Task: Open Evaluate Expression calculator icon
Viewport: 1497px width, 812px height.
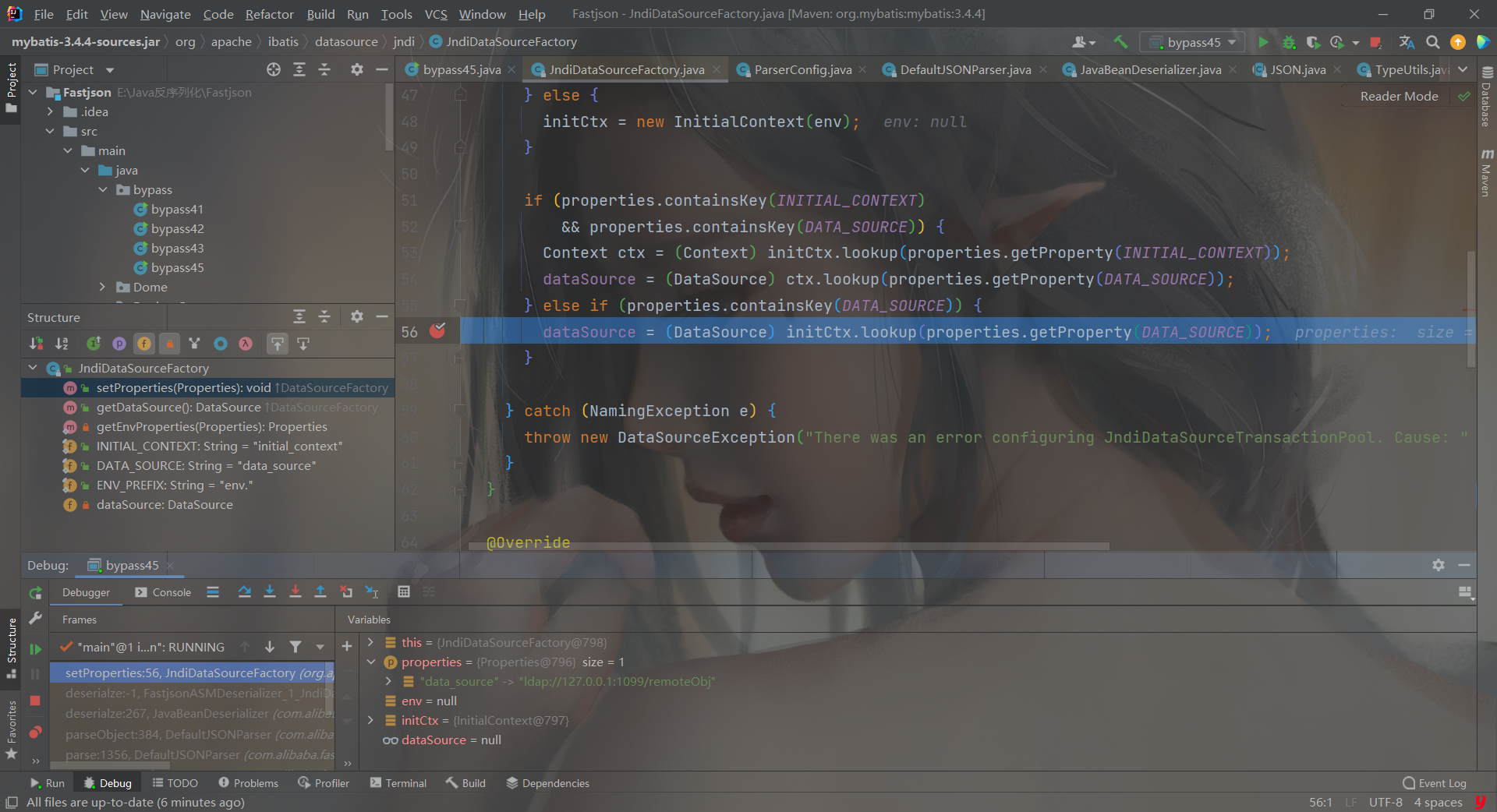Action: [x=404, y=592]
